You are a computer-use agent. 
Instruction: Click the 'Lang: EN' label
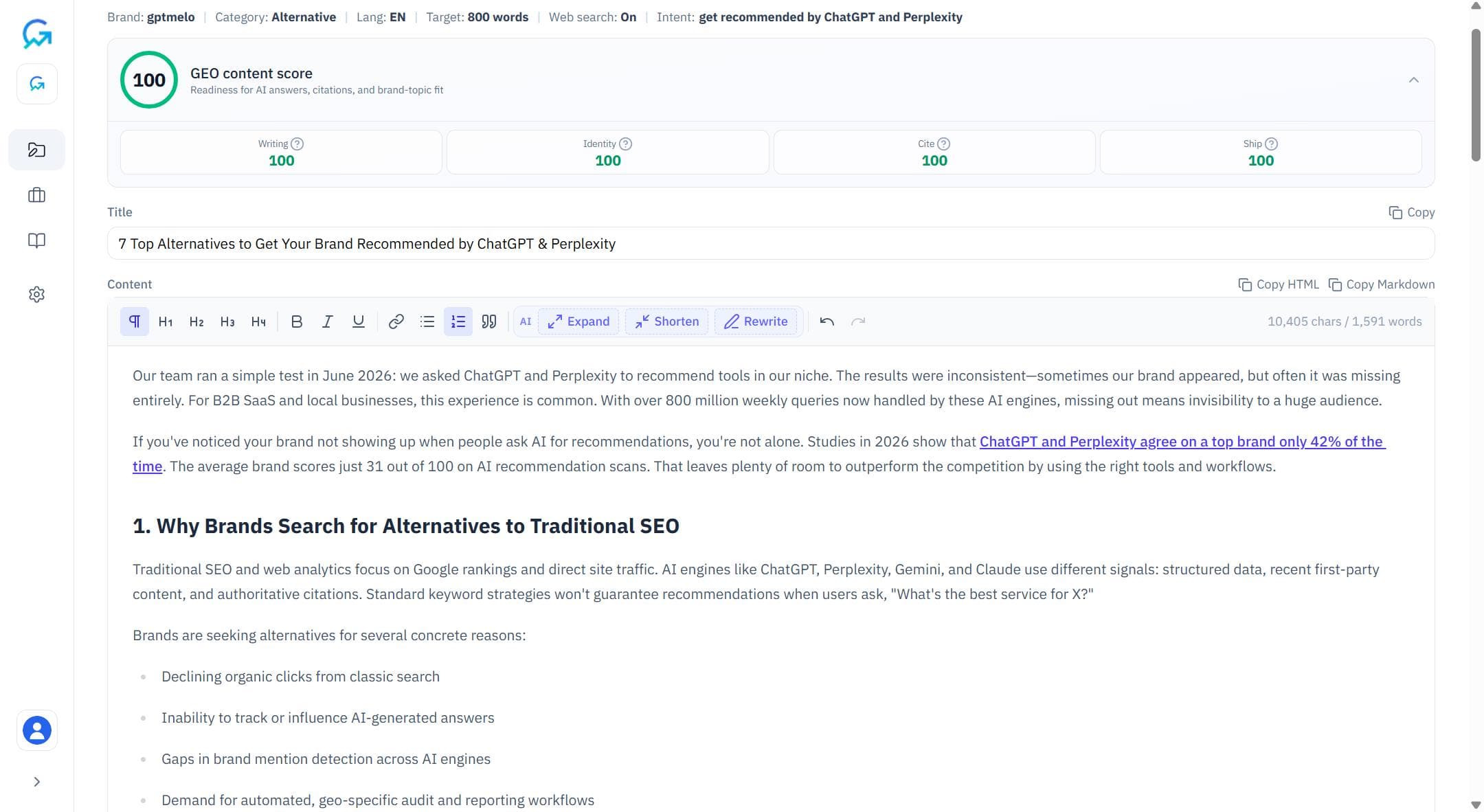[381, 17]
